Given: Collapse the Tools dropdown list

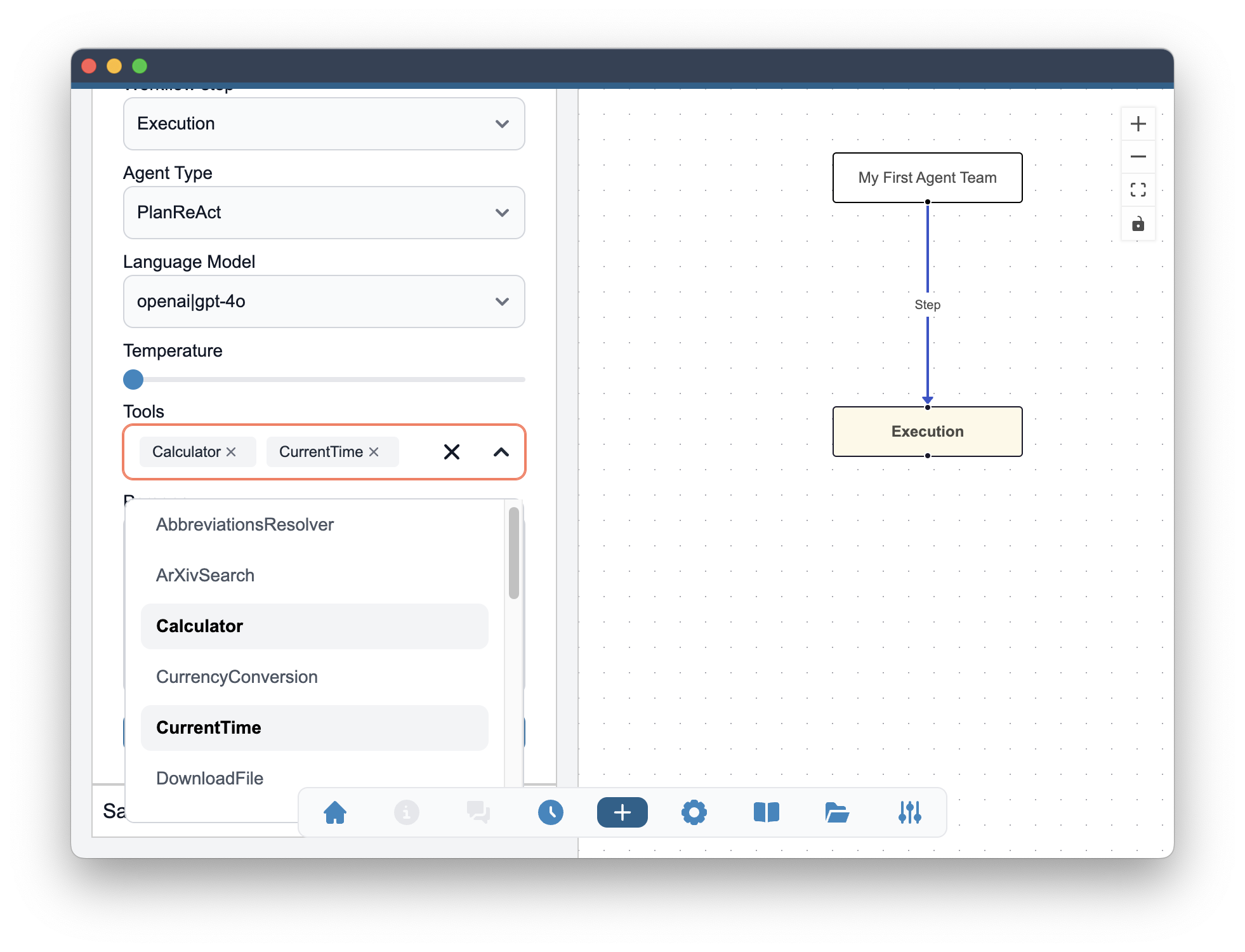Looking at the screenshot, I should (501, 452).
